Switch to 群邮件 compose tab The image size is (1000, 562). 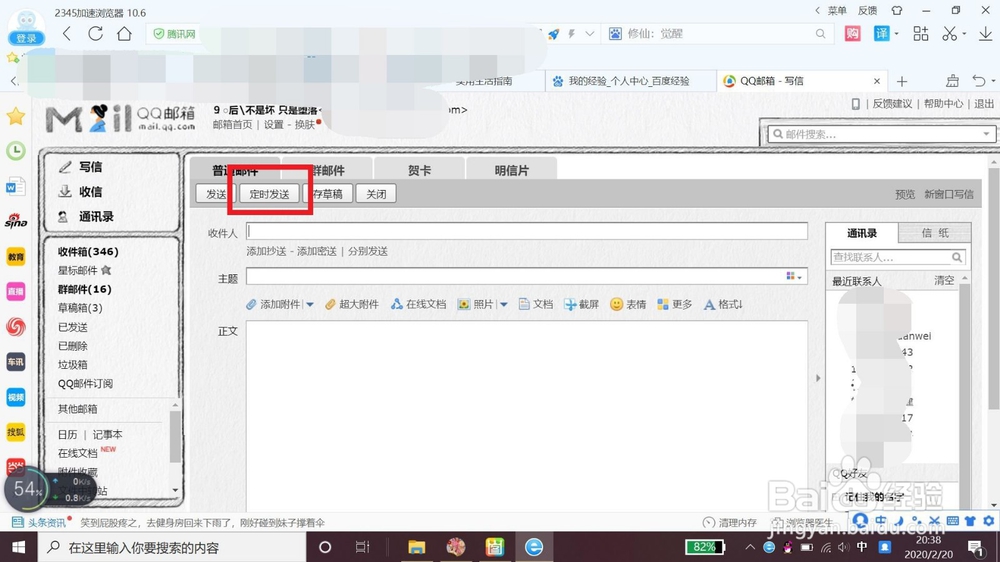[328, 170]
